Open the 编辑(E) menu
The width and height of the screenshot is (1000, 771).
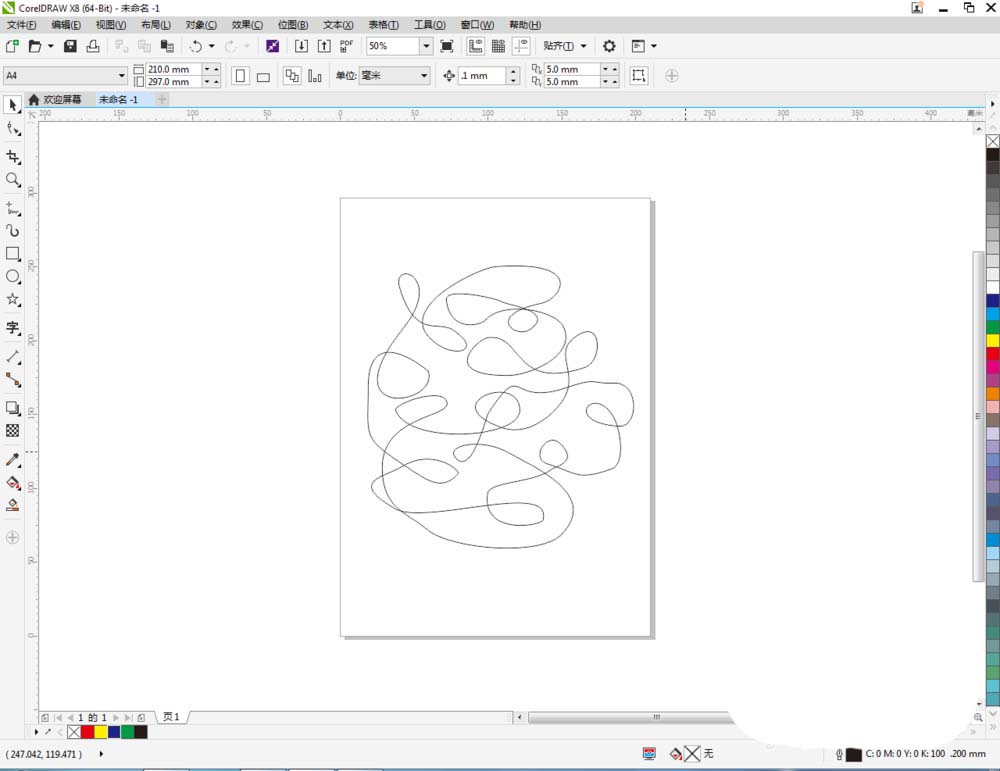66,25
